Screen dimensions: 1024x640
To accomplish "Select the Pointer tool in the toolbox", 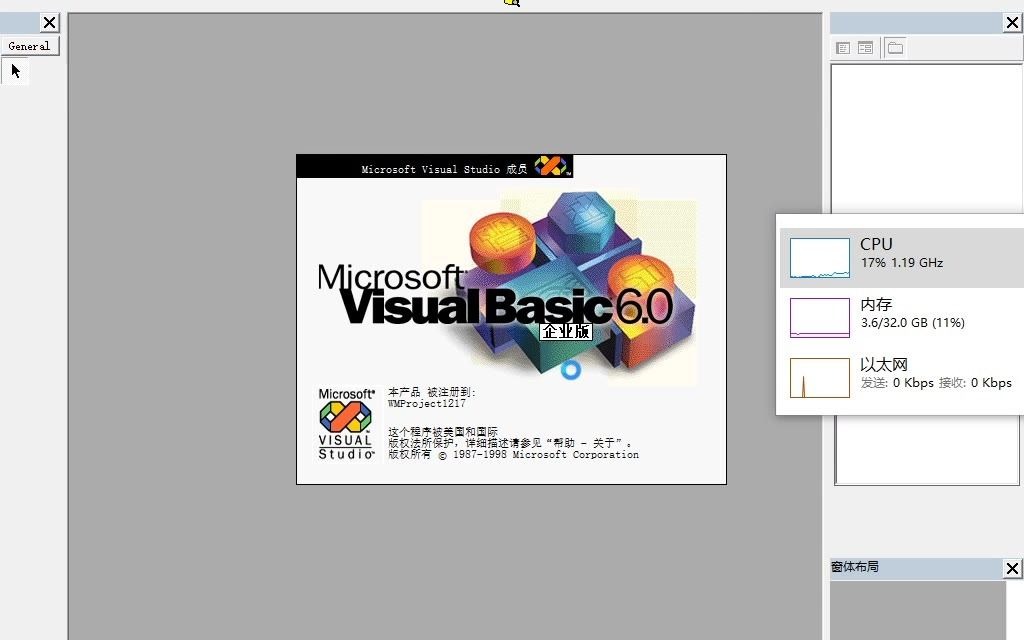I will [14, 70].
